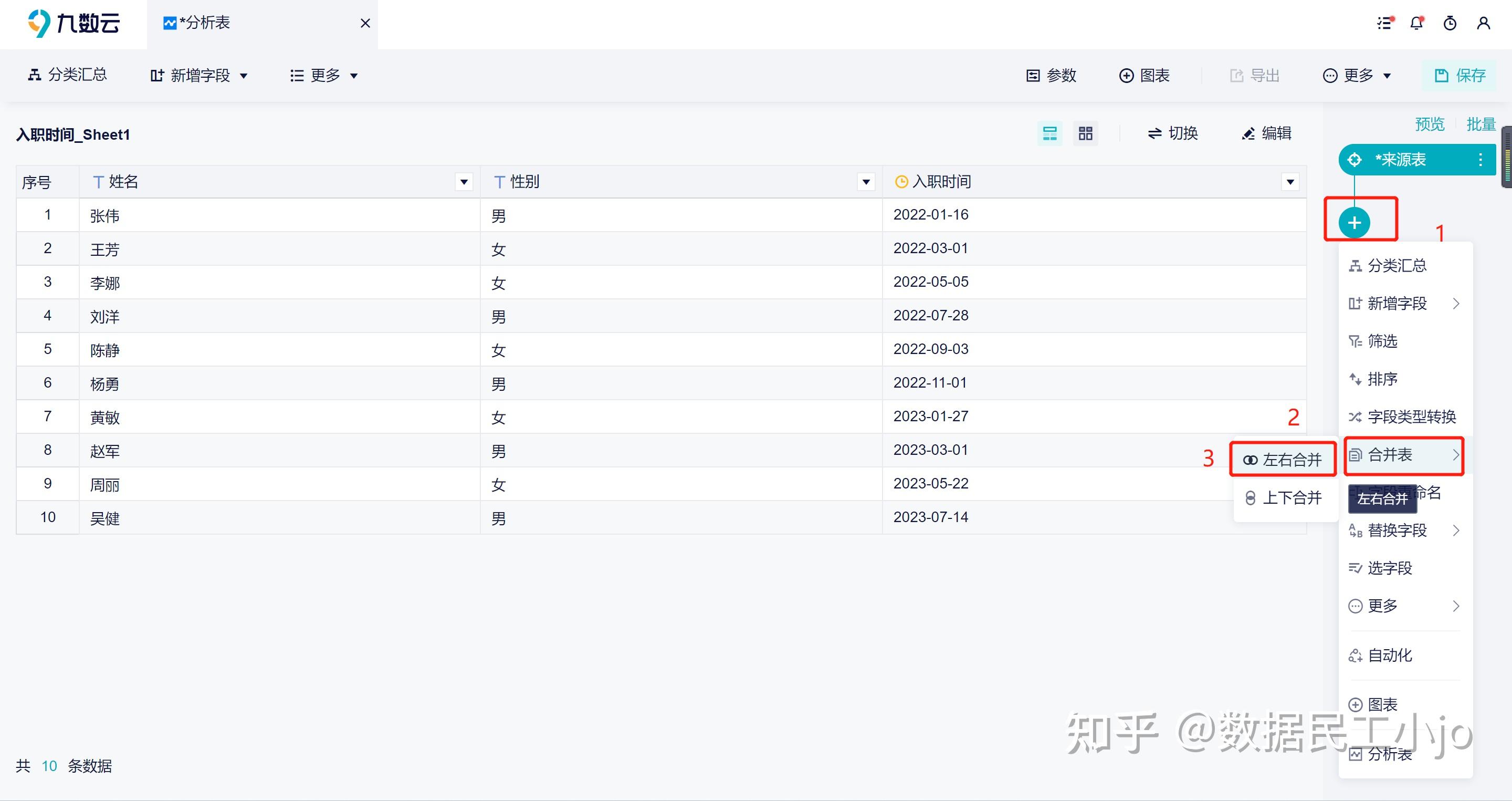The height and width of the screenshot is (801, 1512).
Task: Click the Add chart toolbar button
Action: pos(1144,75)
